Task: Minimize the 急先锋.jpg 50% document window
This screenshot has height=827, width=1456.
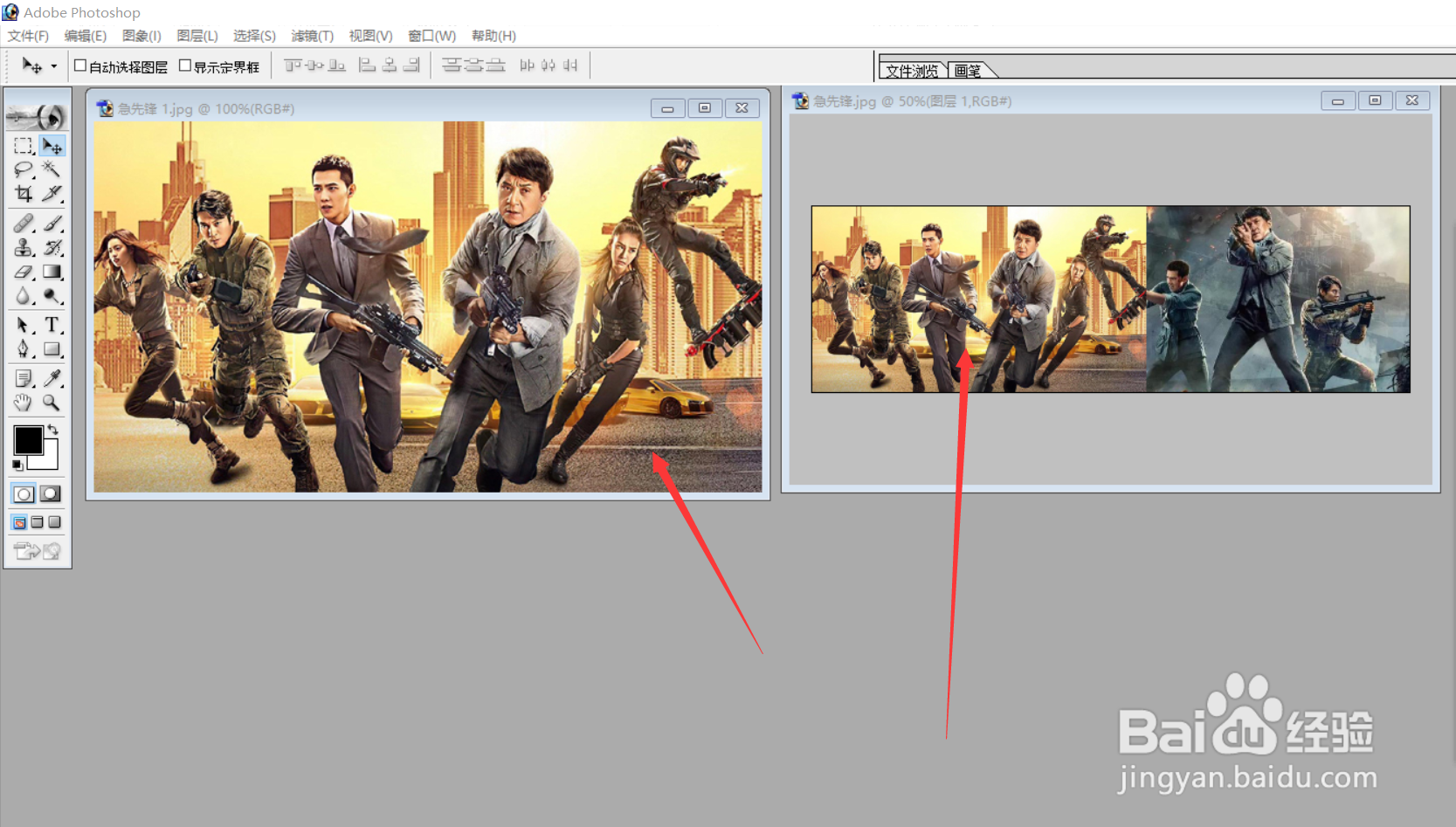Action: (1337, 101)
